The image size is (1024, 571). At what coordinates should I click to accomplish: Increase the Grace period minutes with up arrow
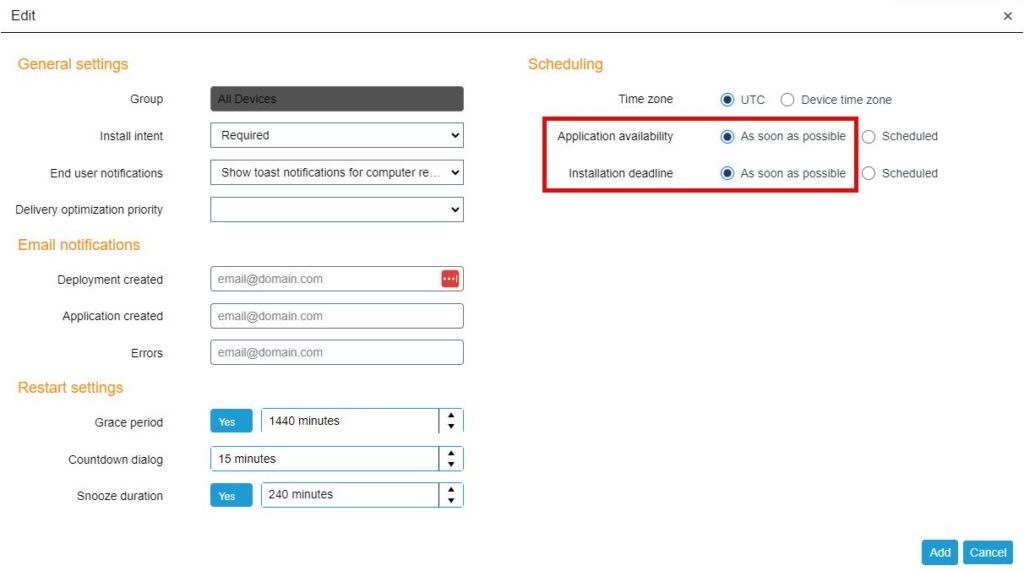pos(451,416)
